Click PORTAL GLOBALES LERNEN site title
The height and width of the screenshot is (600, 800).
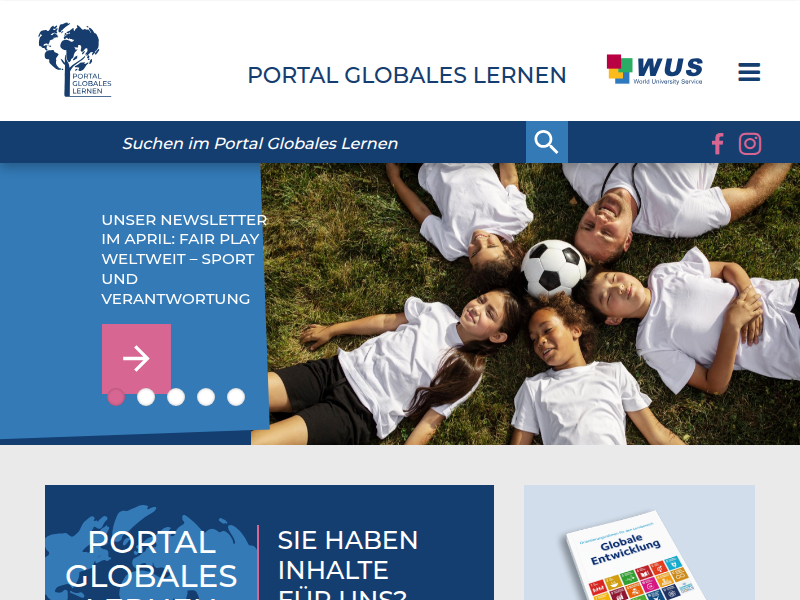point(407,74)
